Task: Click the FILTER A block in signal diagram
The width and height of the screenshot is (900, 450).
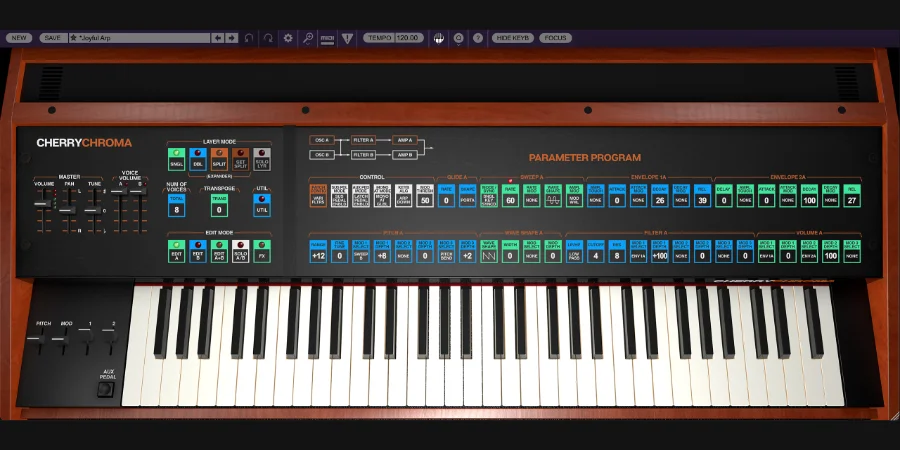Action: (363, 140)
